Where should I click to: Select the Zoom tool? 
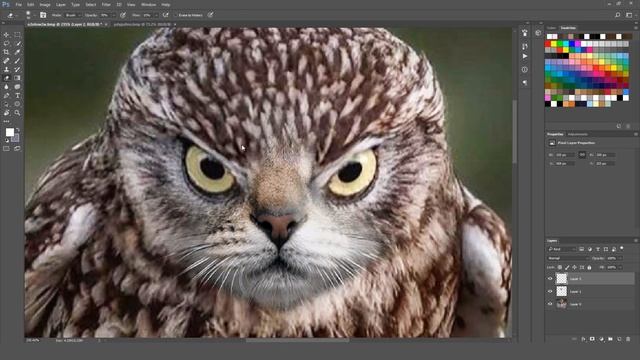tap(17, 113)
